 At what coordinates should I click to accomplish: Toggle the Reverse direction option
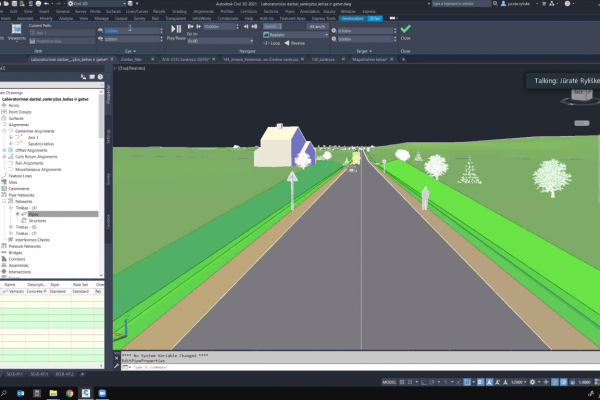(295, 43)
